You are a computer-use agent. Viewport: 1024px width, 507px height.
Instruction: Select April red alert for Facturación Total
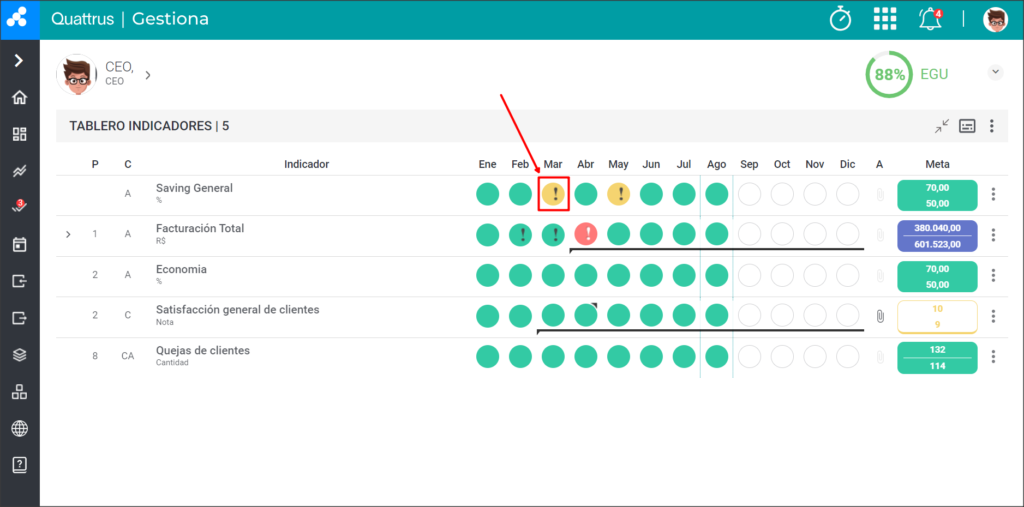(586, 234)
